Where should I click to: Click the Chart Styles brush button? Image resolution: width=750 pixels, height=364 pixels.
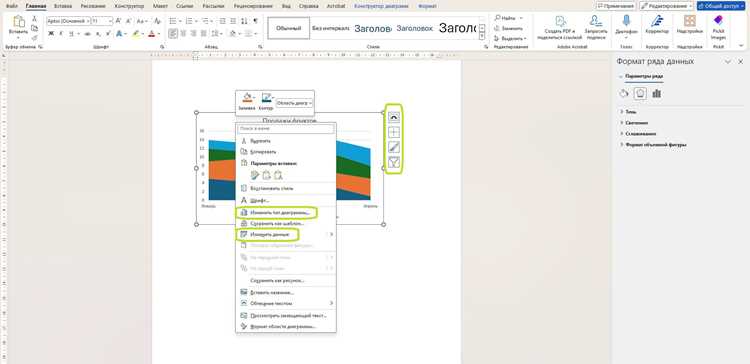click(x=394, y=147)
